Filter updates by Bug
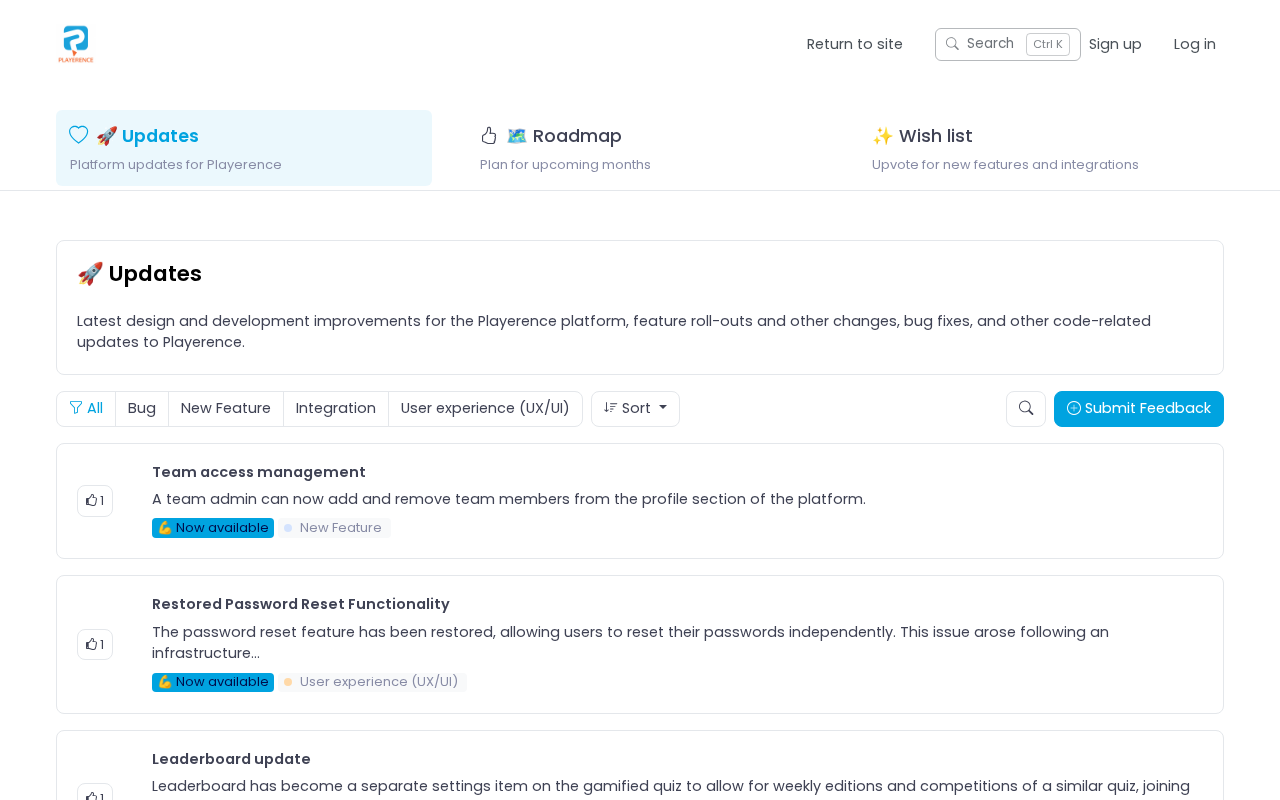The width and height of the screenshot is (1280, 800). click(142, 409)
